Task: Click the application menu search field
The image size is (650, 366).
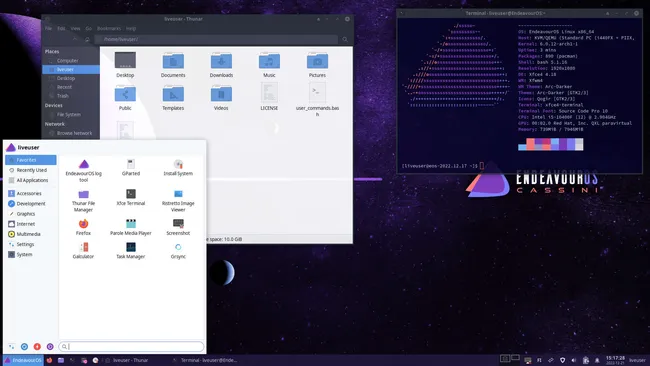Action: [x=131, y=347]
